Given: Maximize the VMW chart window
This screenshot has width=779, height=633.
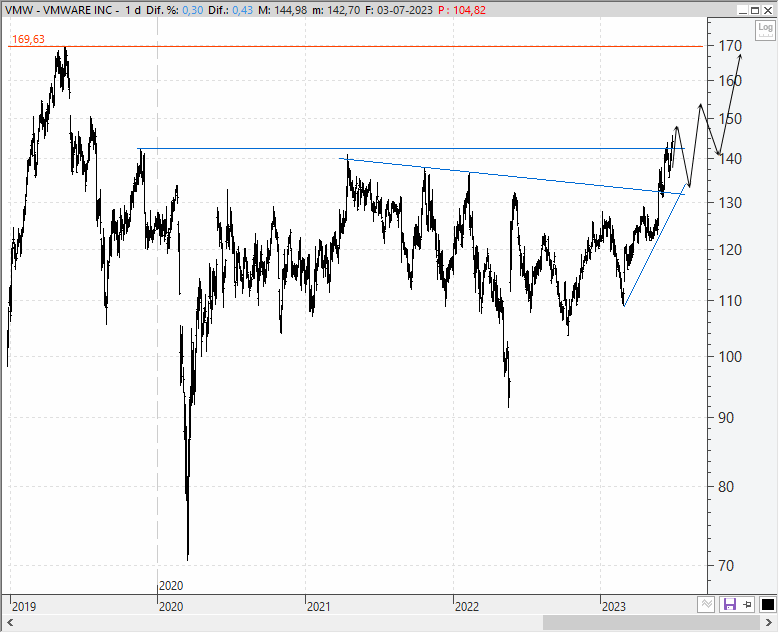Looking at the screenshot, I should tap(755, 10).
